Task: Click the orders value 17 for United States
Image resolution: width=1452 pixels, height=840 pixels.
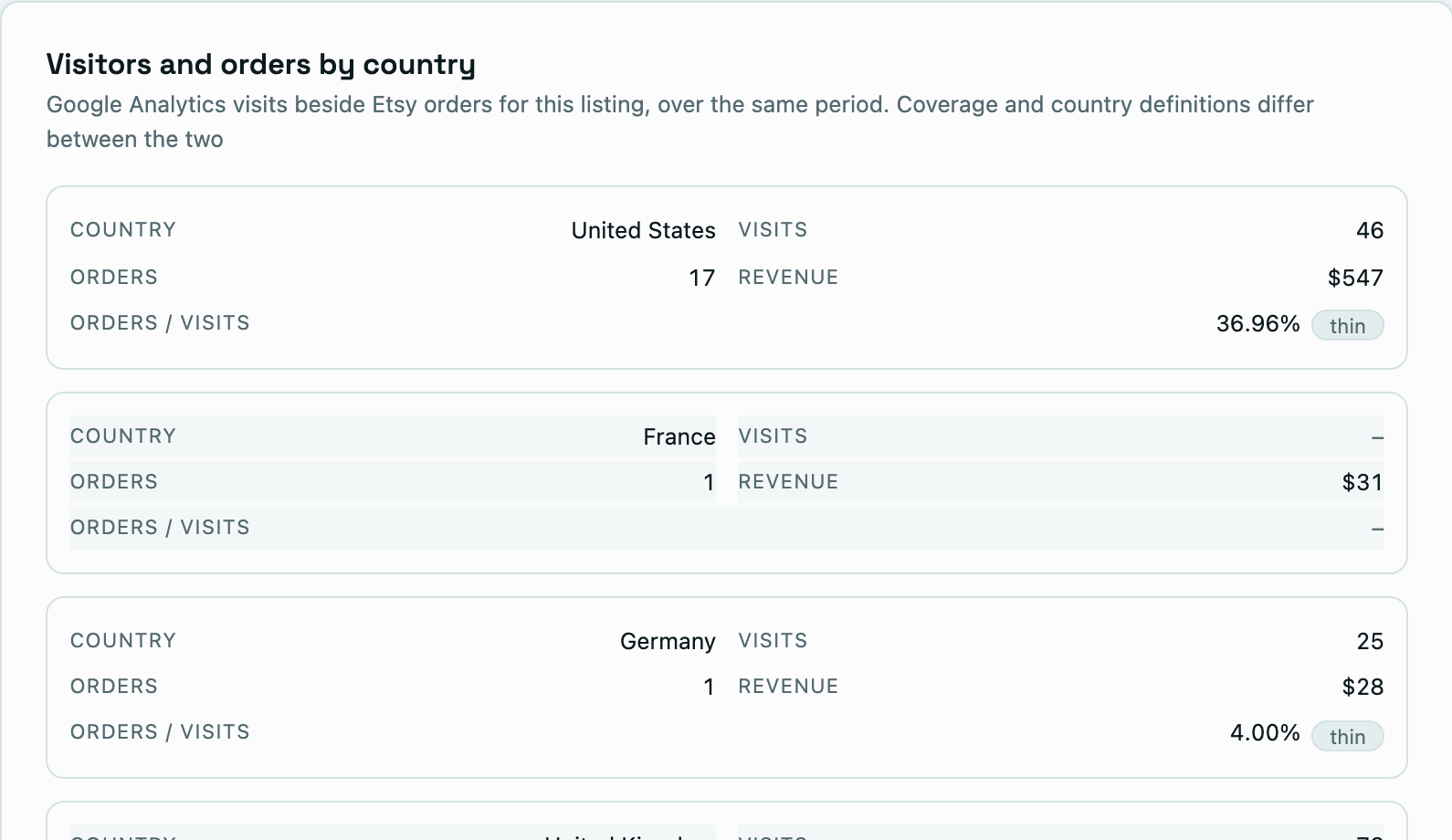Action: coord(701,278)
